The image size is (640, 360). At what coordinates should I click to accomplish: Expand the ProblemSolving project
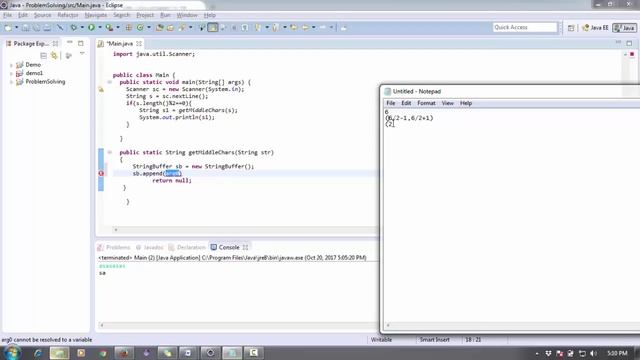pos(11,82)
